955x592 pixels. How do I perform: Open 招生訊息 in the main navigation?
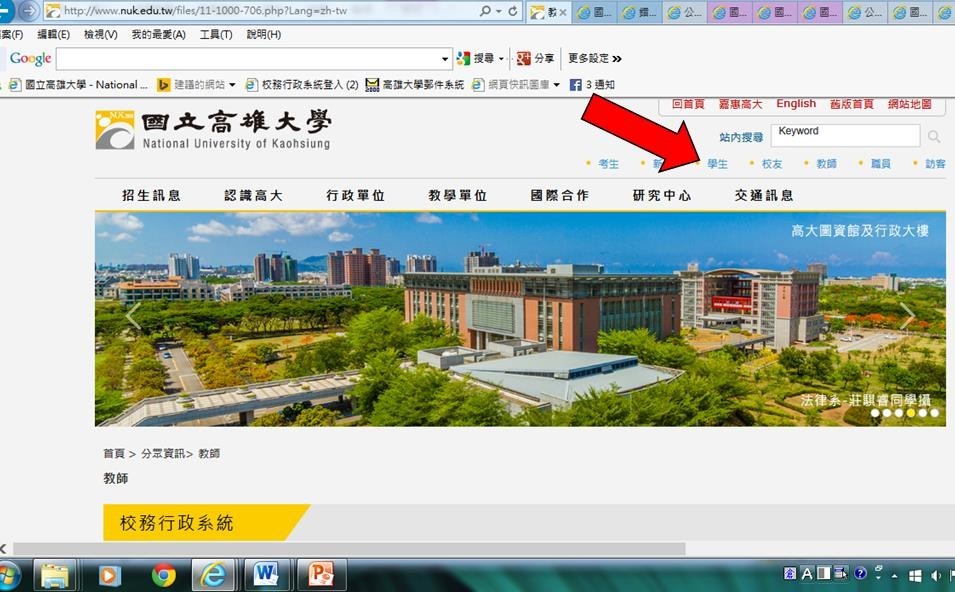coord(151,196)
